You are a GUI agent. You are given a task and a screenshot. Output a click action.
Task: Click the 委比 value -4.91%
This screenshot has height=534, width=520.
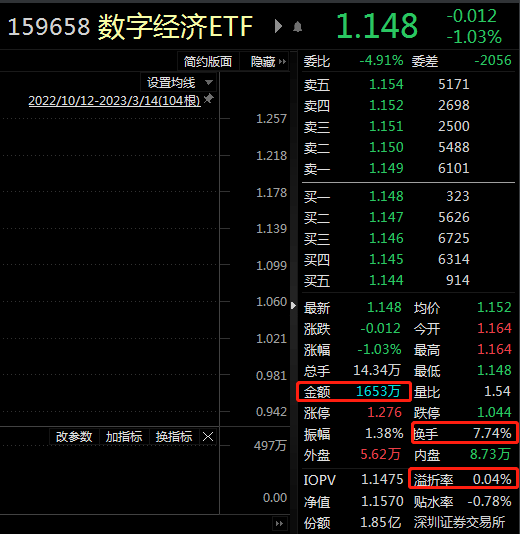point(382,61)
